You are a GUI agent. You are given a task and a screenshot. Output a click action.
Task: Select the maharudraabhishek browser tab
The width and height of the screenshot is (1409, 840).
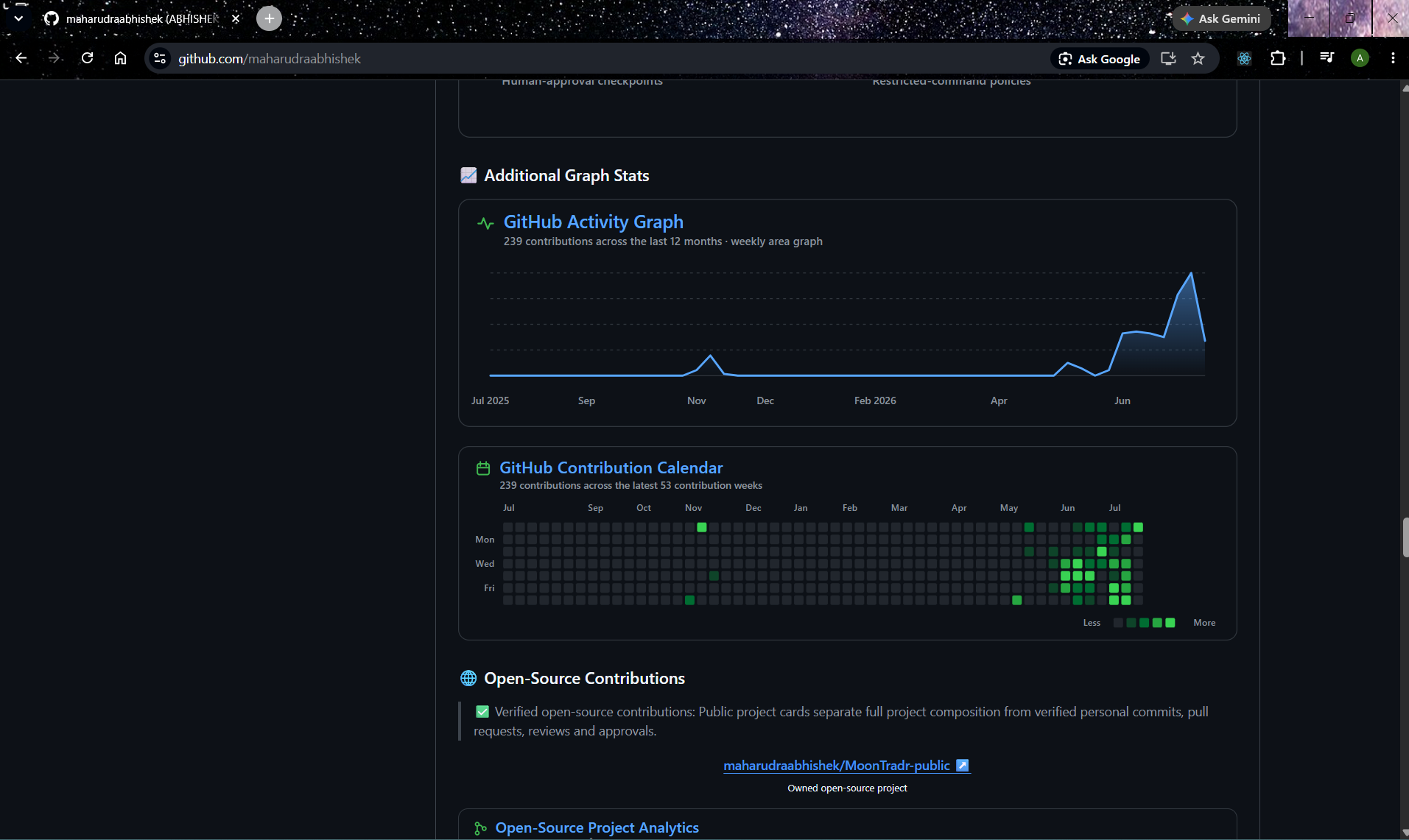tap(141, 18)
